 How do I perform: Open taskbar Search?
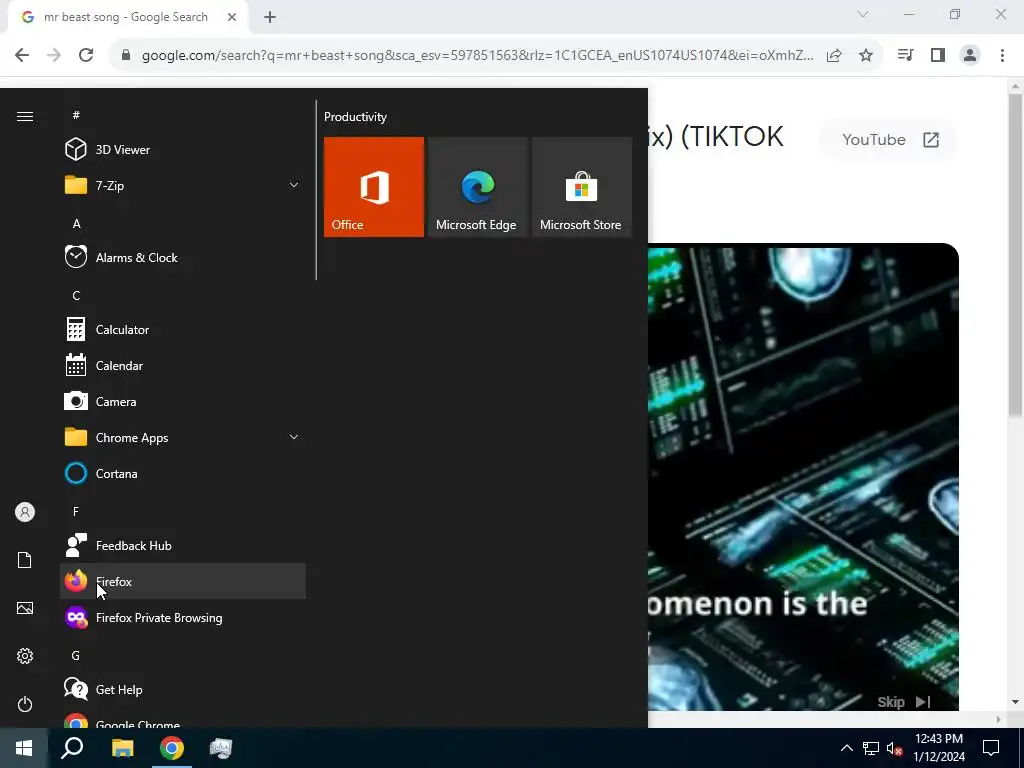72,748
